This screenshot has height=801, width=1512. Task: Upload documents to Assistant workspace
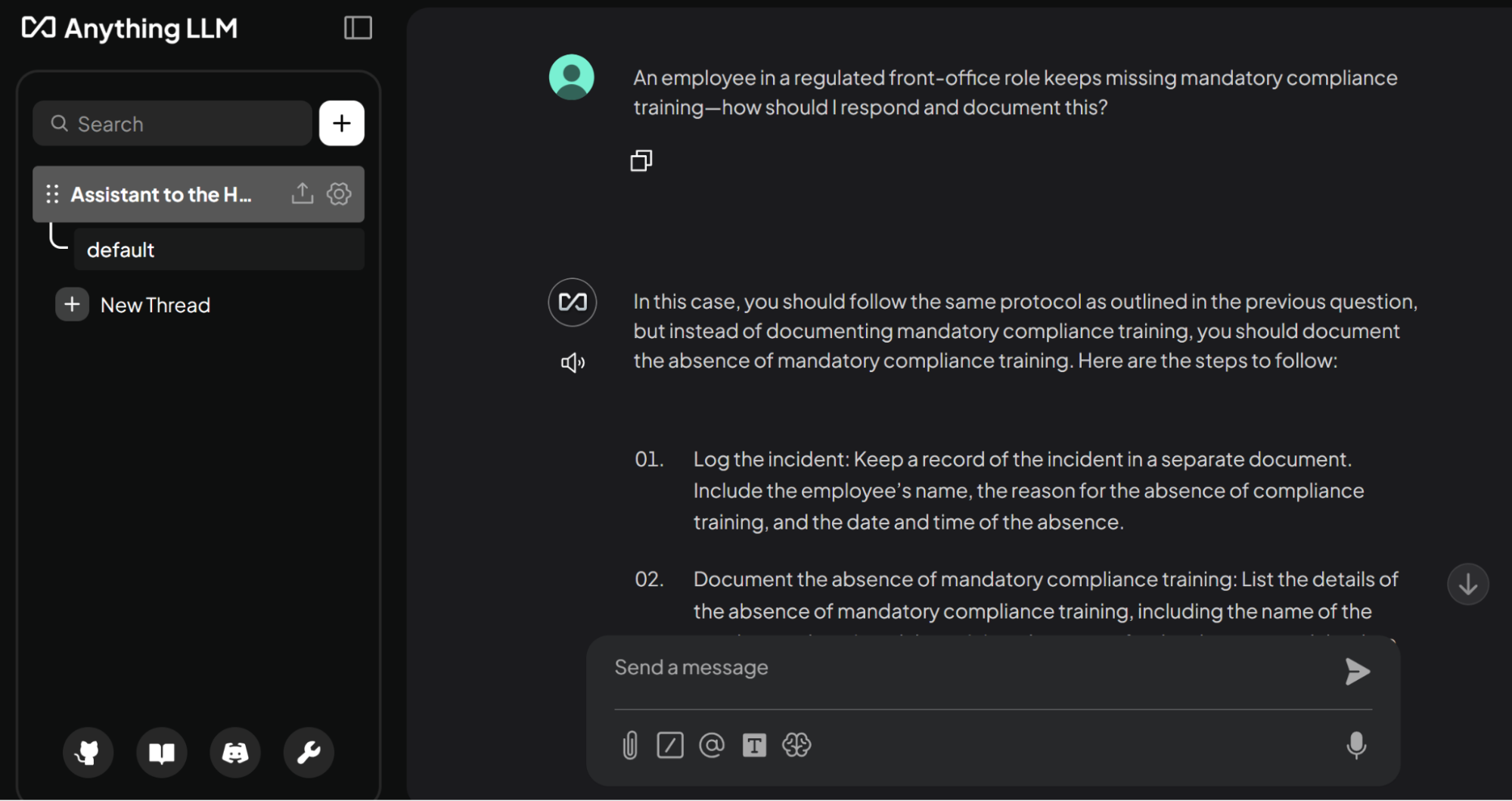[x=303, y=194]
